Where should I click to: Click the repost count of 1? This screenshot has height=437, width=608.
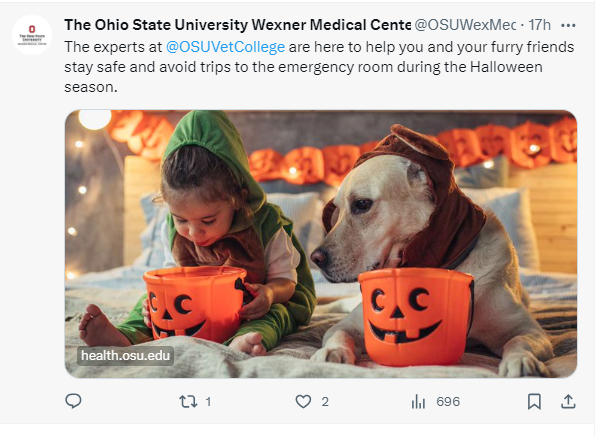pyautogui.click(x=208, y=401)
